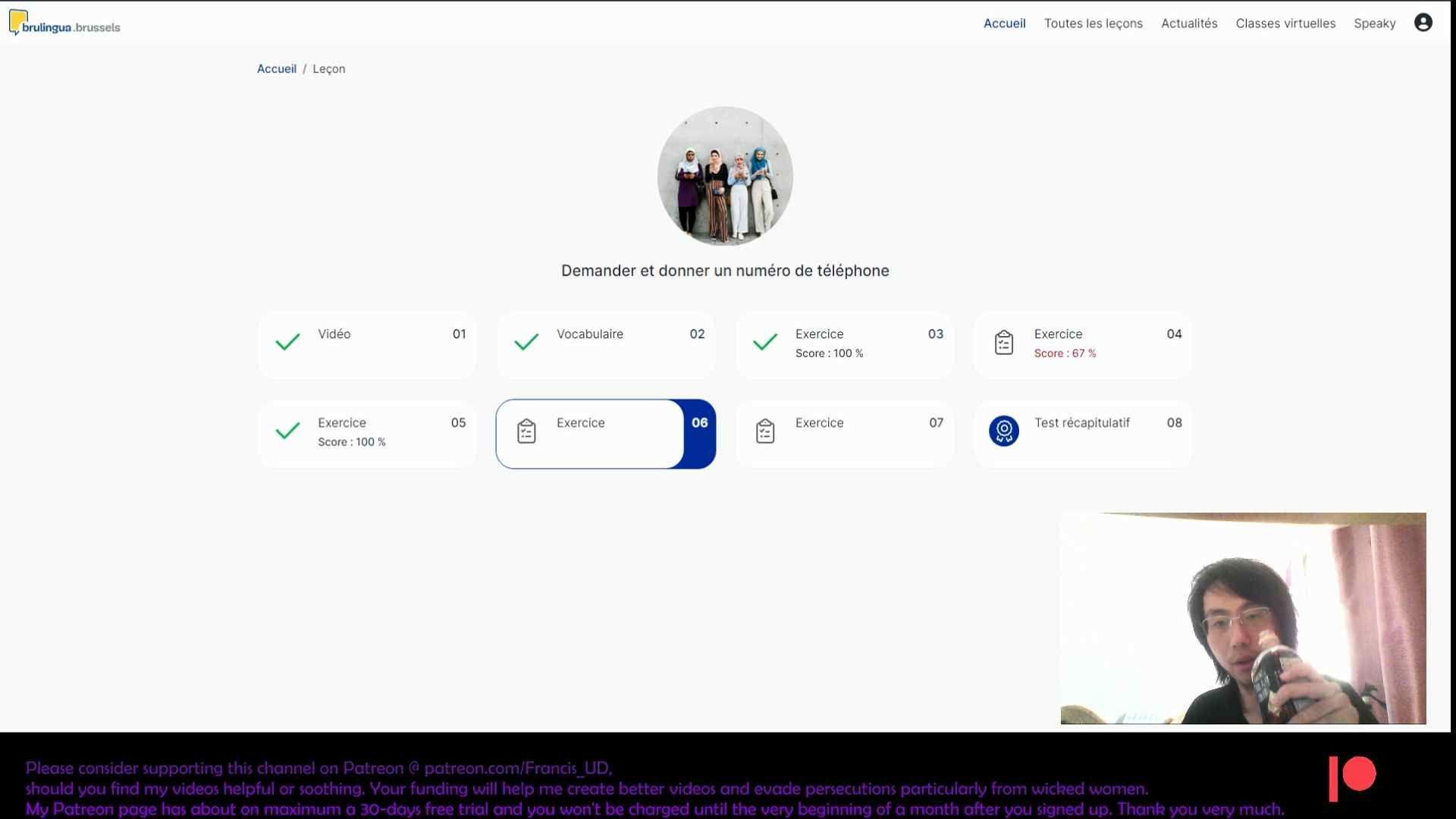Go to Accueil in top navigation

[x=1004, y=24]
